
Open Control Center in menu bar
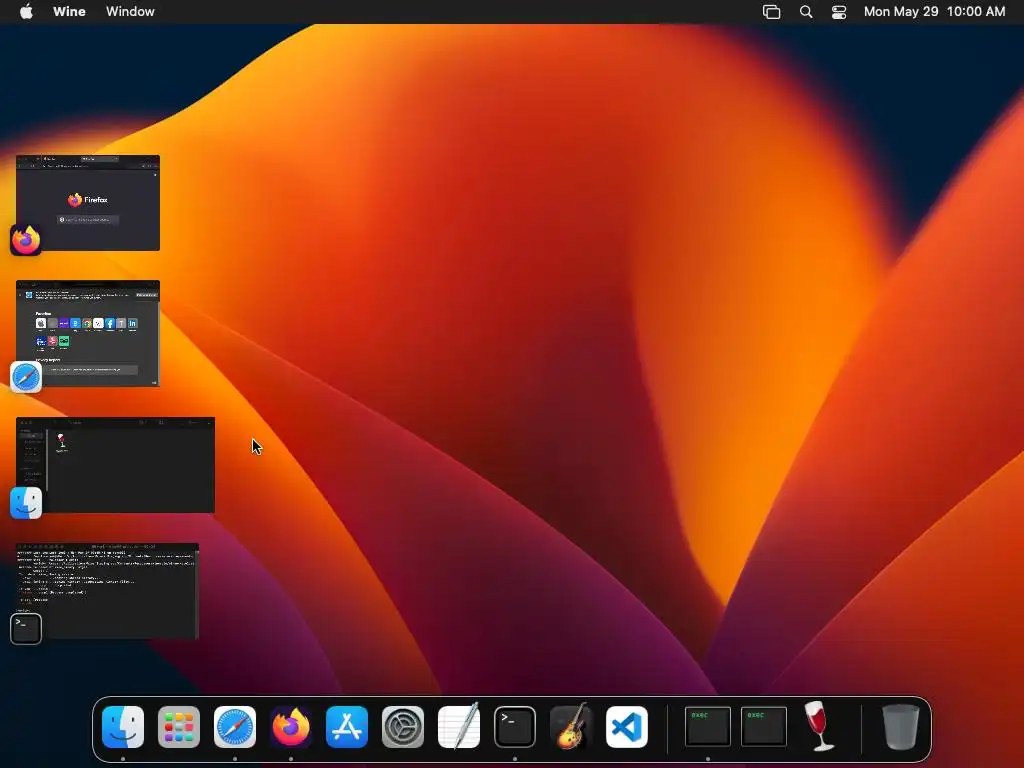[x=839, y=12]
